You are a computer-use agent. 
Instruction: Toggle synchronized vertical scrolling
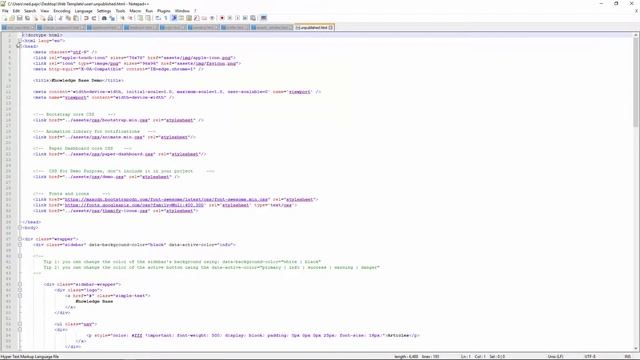click(141, 18)
